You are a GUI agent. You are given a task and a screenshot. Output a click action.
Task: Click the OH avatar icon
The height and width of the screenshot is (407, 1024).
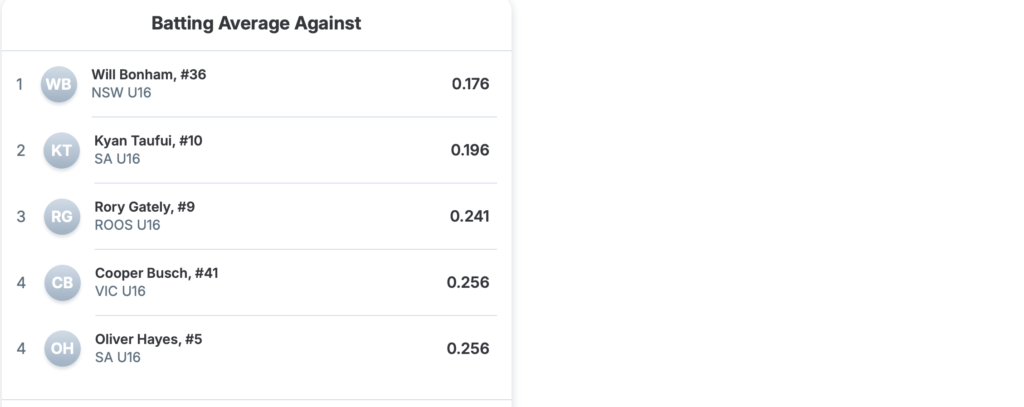[62, 349]
